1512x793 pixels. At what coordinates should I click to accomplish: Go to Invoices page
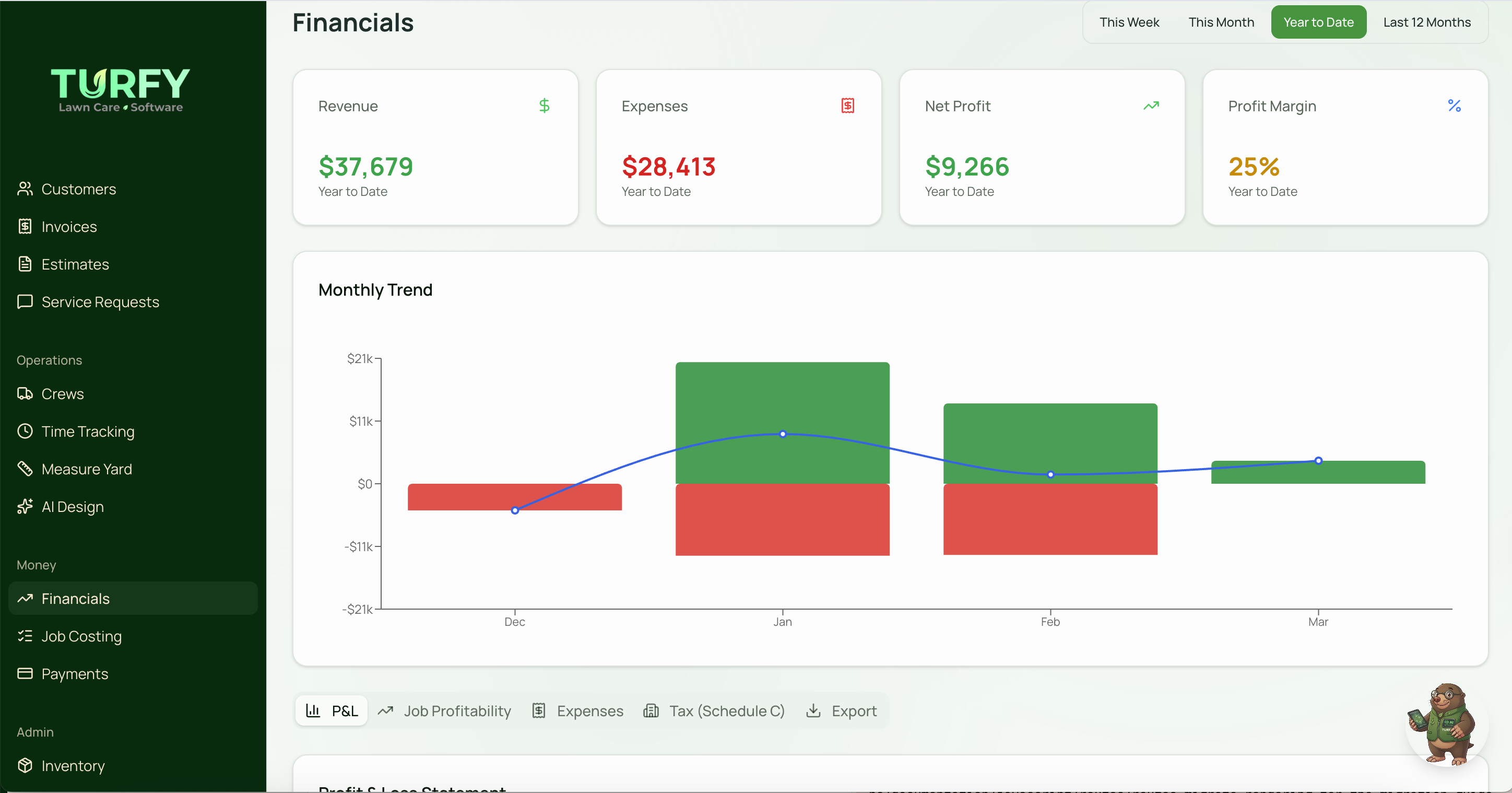133,226
